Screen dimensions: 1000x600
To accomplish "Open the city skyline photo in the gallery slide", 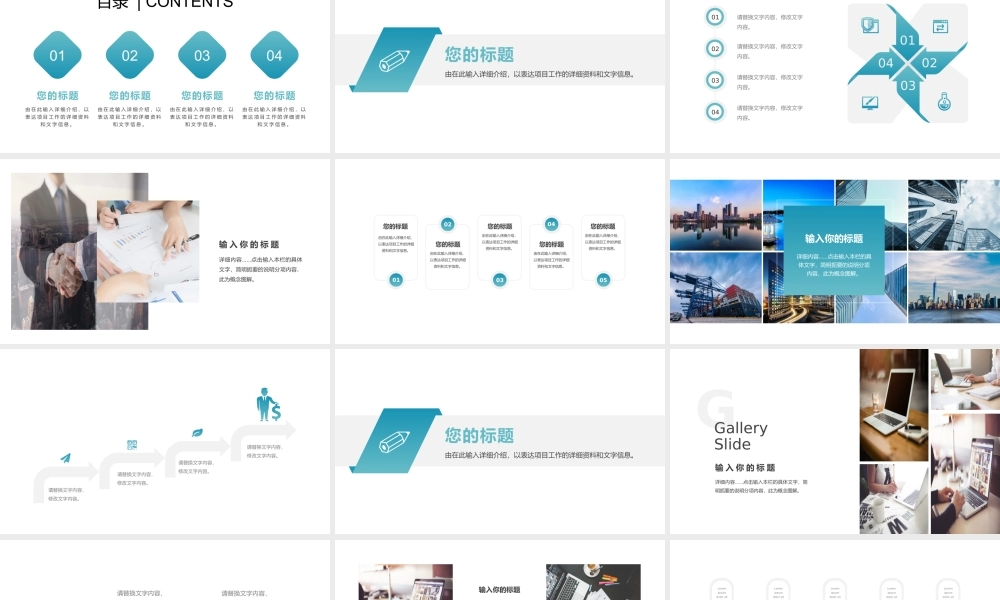I will 714,215.
